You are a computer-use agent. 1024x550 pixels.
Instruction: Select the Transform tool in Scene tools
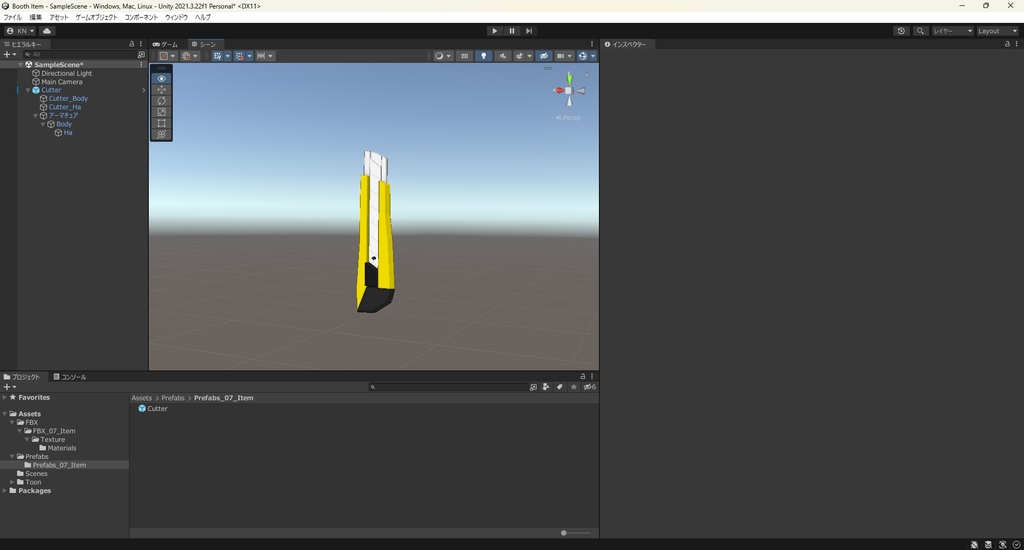tap(161, 134)
